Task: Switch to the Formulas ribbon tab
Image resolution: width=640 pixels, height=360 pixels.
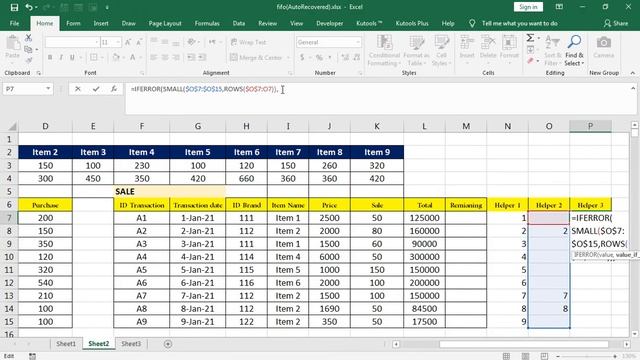Action: pos(207,24)
